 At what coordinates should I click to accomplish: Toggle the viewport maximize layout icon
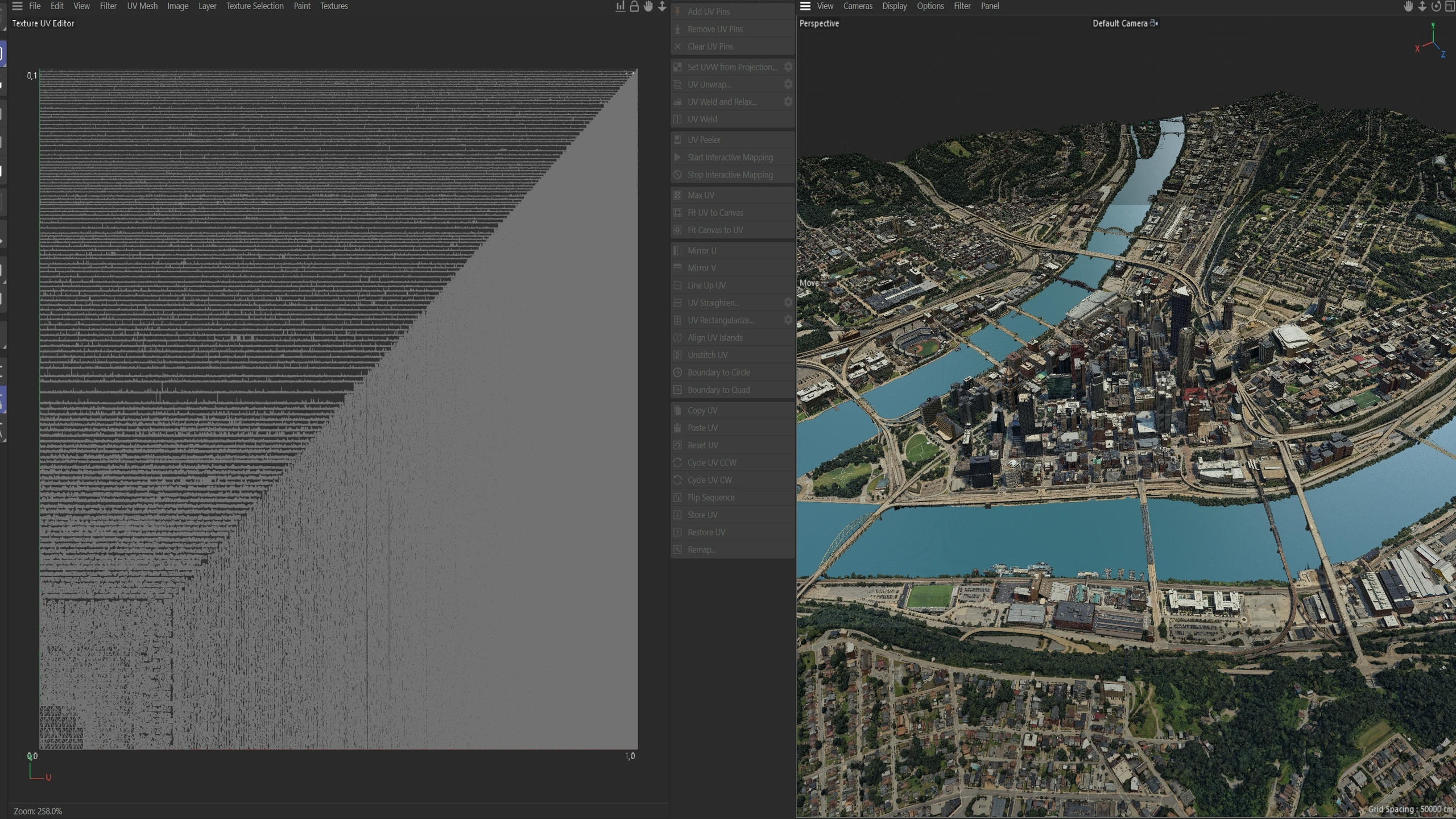1450,6
